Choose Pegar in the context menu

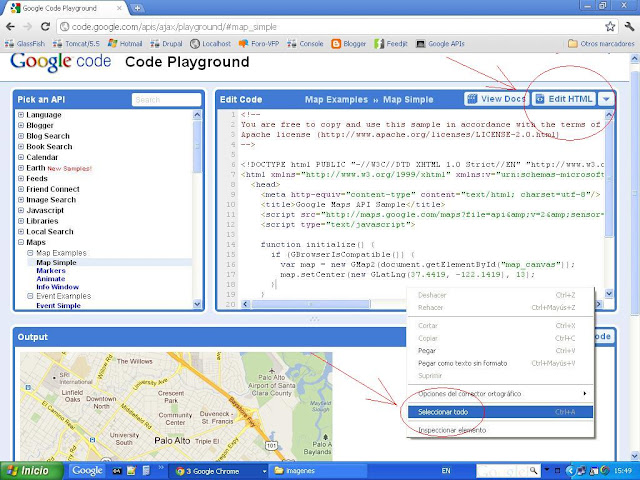pos(500,351)
